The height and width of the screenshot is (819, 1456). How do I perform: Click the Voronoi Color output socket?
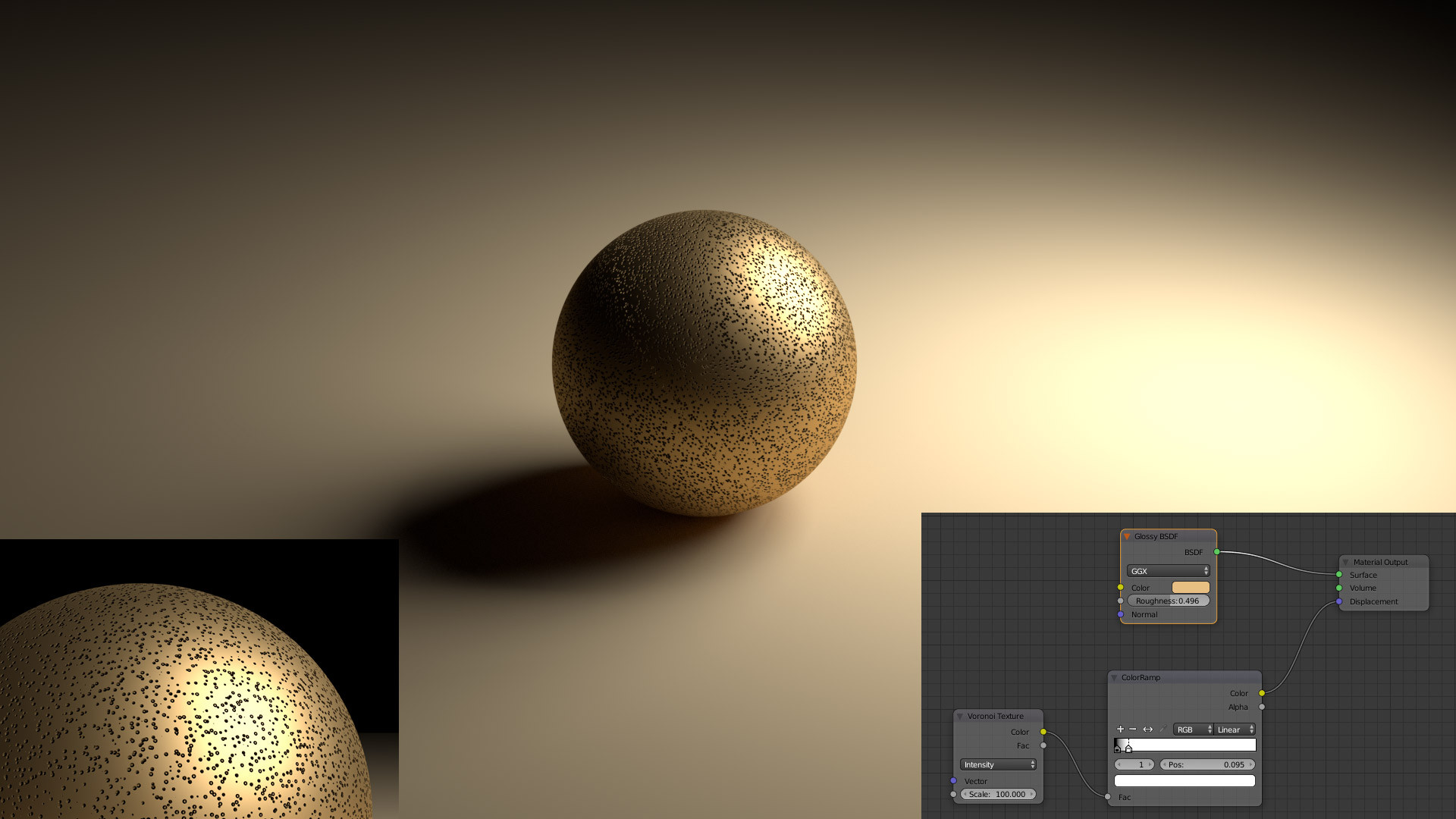click(1043, 732)
